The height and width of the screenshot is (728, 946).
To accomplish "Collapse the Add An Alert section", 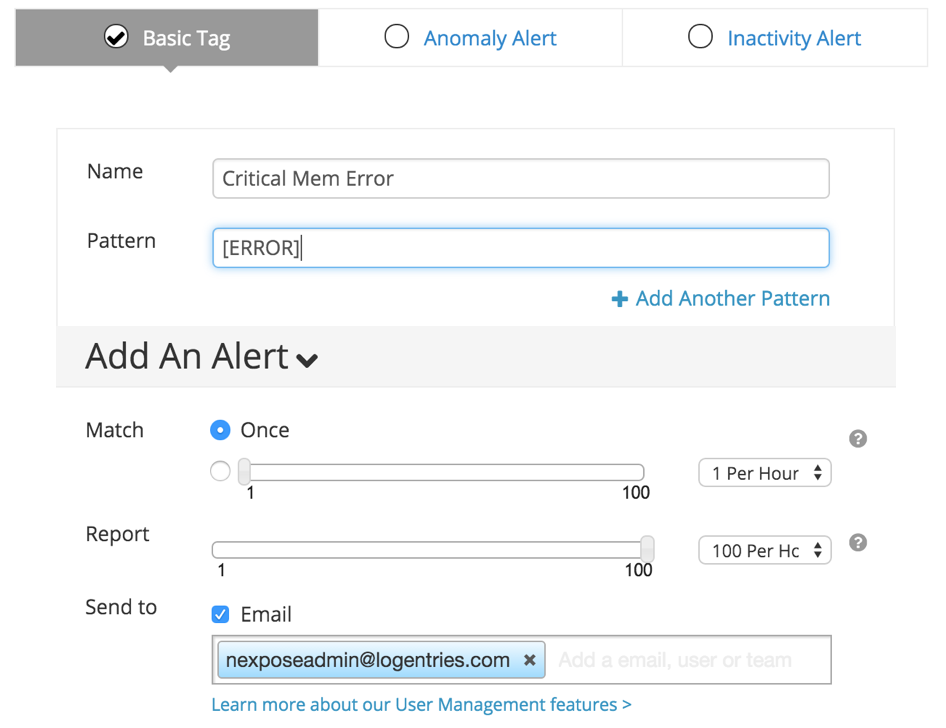I will [x=307, y=359].
